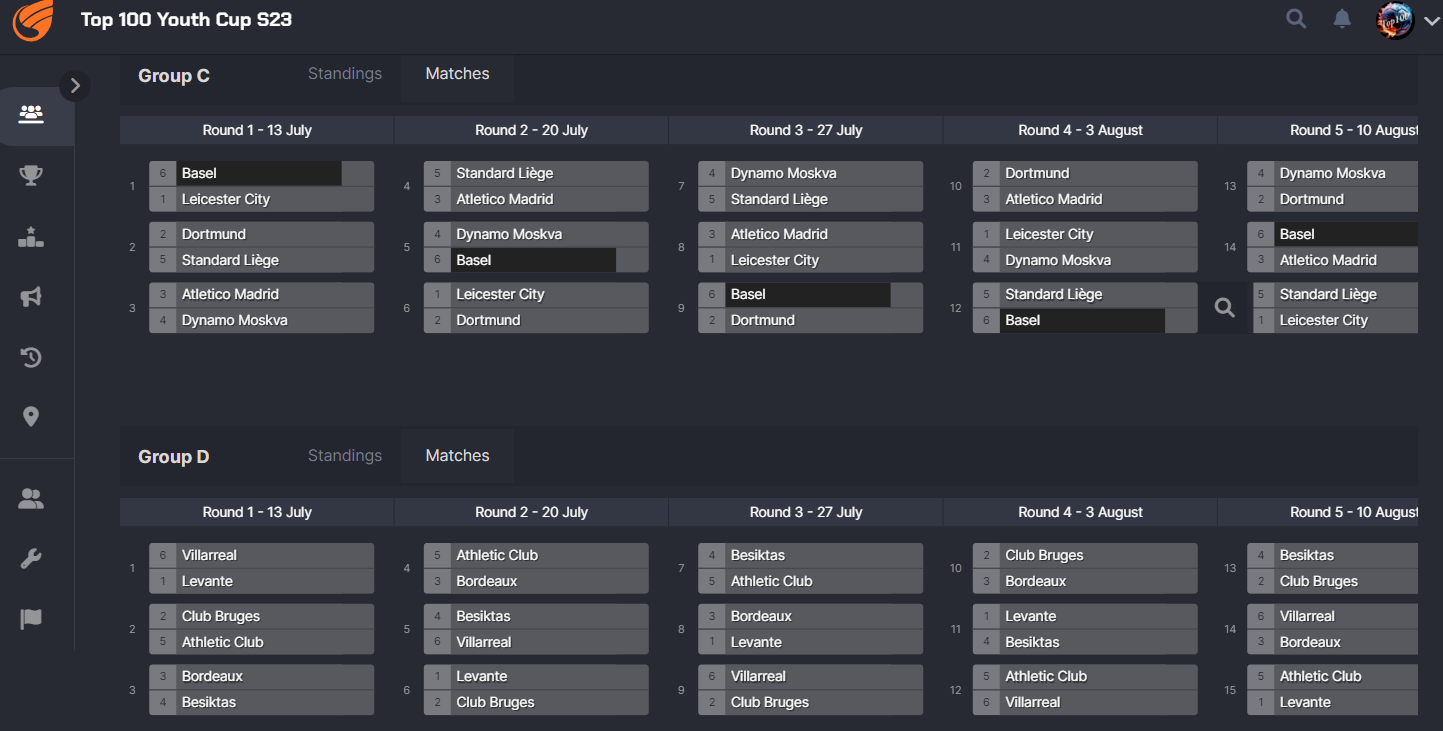Open the wrench settings icon in the sidebar
Image resolution: width=1443 pixels, height=731 pixels.
tap(31, 559)
